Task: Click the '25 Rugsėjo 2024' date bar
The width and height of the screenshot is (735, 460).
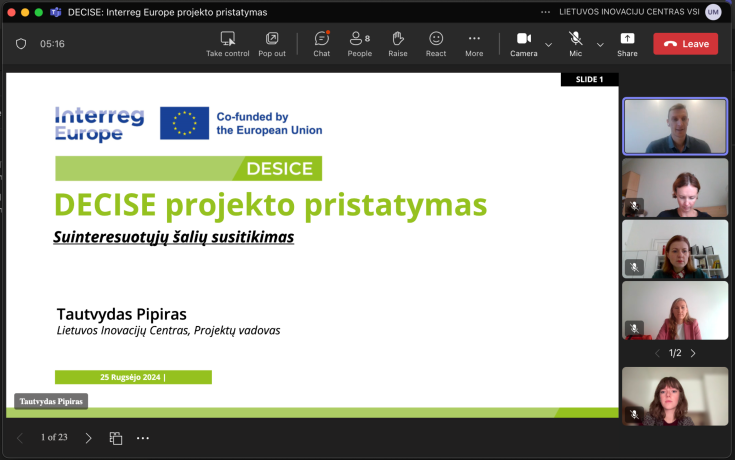Action: (x=133, y=377)
